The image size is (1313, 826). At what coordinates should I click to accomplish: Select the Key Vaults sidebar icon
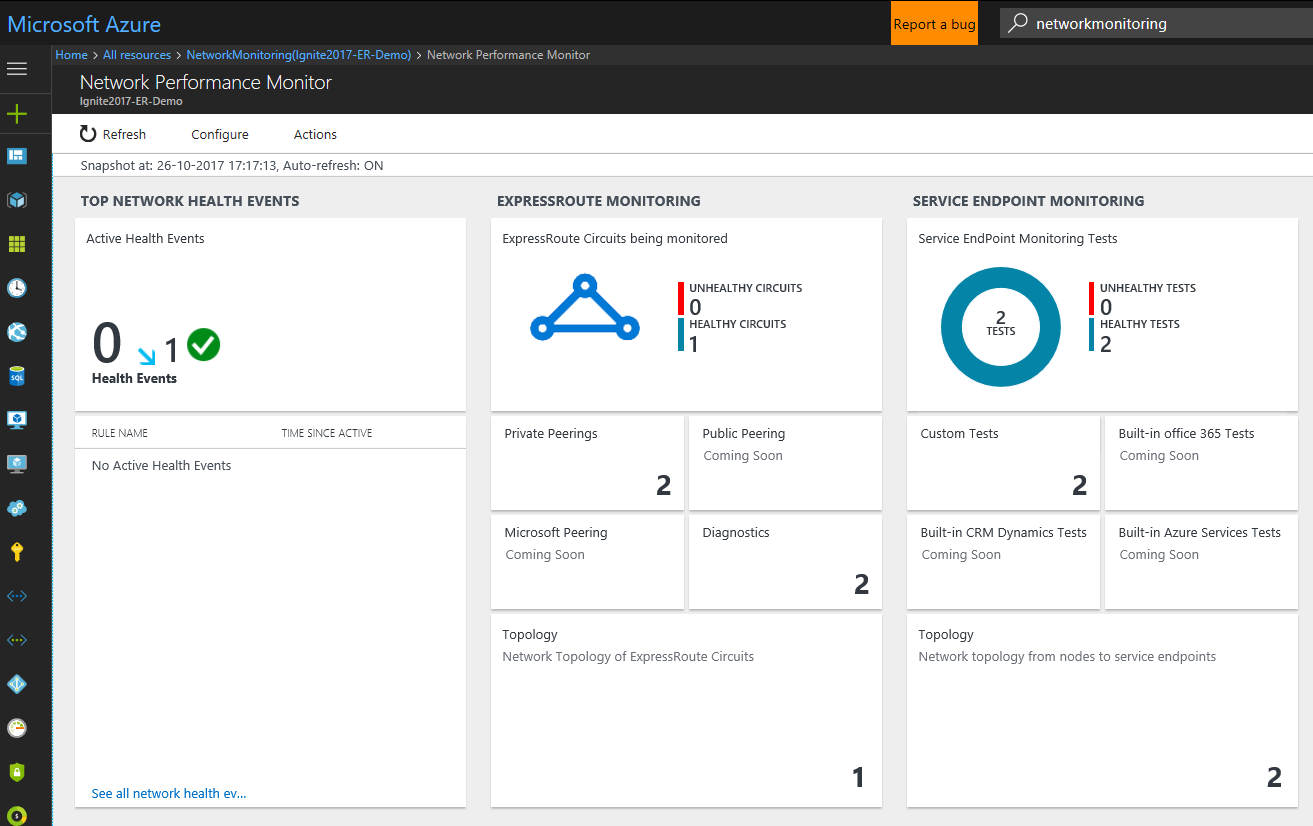tap(16, 551)
